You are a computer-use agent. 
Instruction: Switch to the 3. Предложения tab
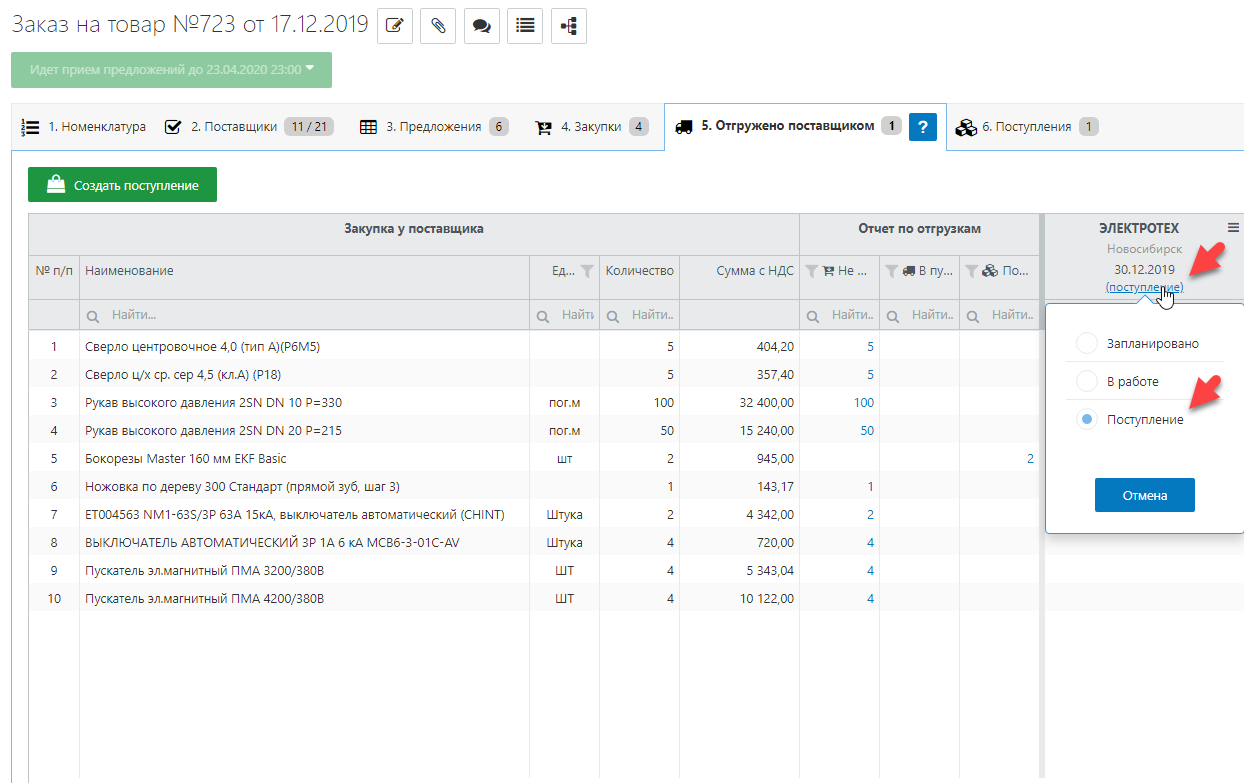(433, 127)
